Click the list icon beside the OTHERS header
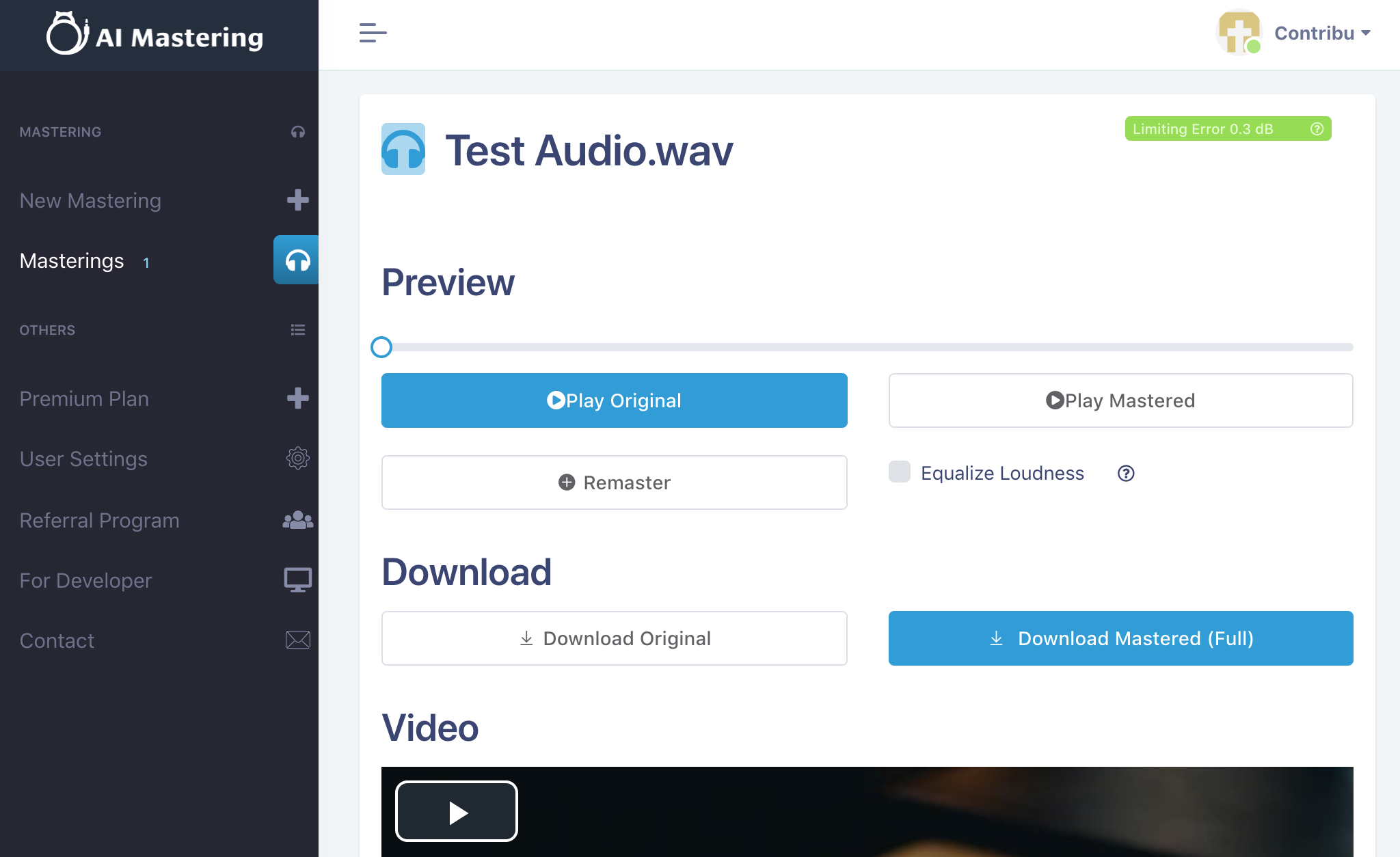This screenshot has width=1400, height=857. coord(298,330)
